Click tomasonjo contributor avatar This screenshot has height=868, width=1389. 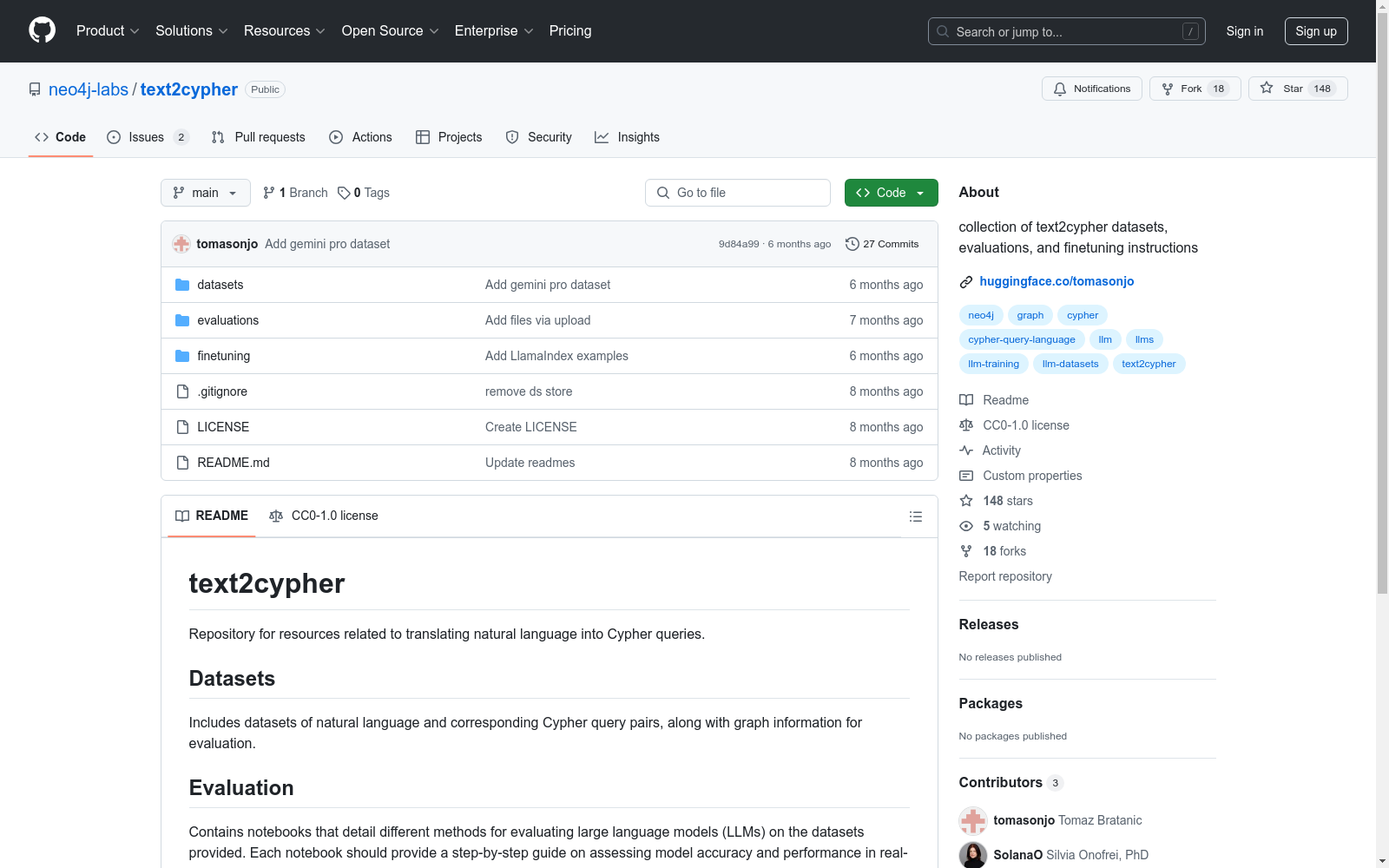coord(973,820)
